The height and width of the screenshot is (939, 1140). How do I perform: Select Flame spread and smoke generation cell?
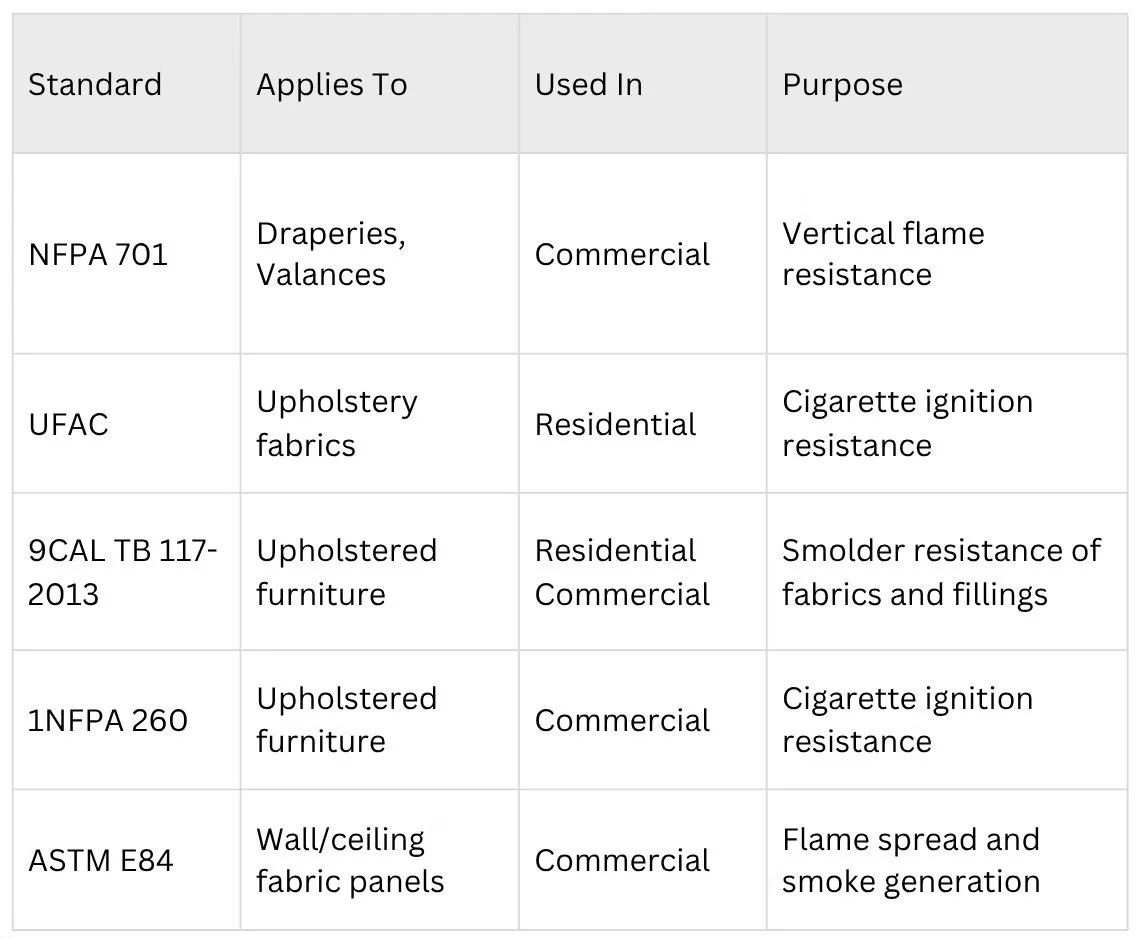[x=947, y=860]
